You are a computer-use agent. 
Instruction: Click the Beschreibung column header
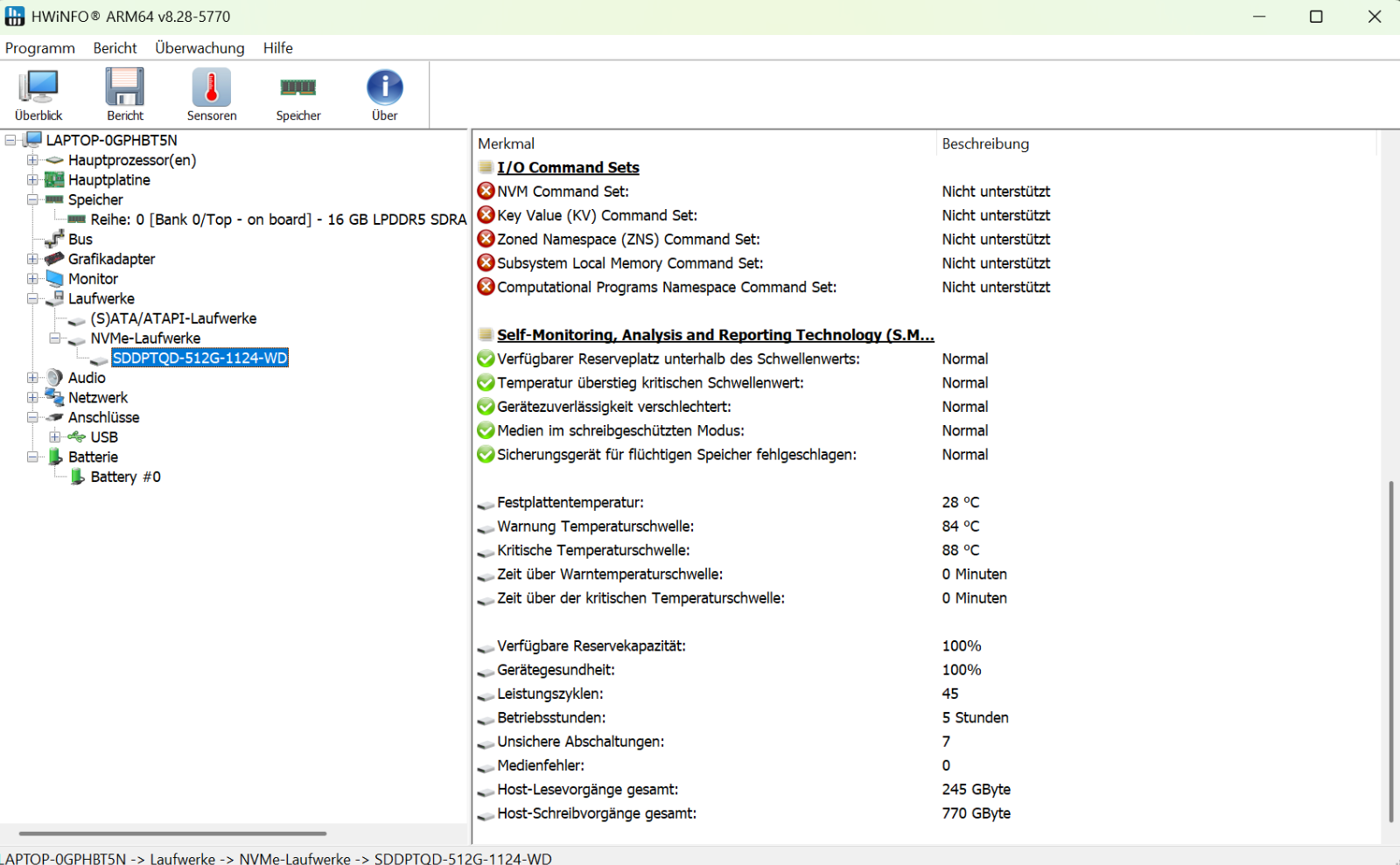point(985,143)
